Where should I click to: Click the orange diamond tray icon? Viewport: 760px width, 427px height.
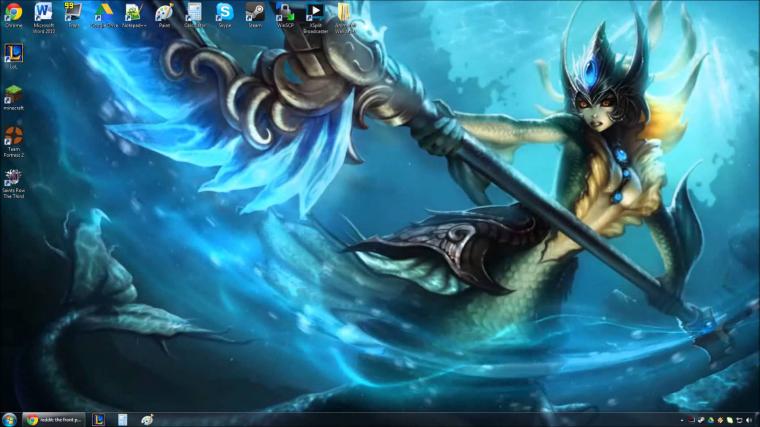point(720,420)
